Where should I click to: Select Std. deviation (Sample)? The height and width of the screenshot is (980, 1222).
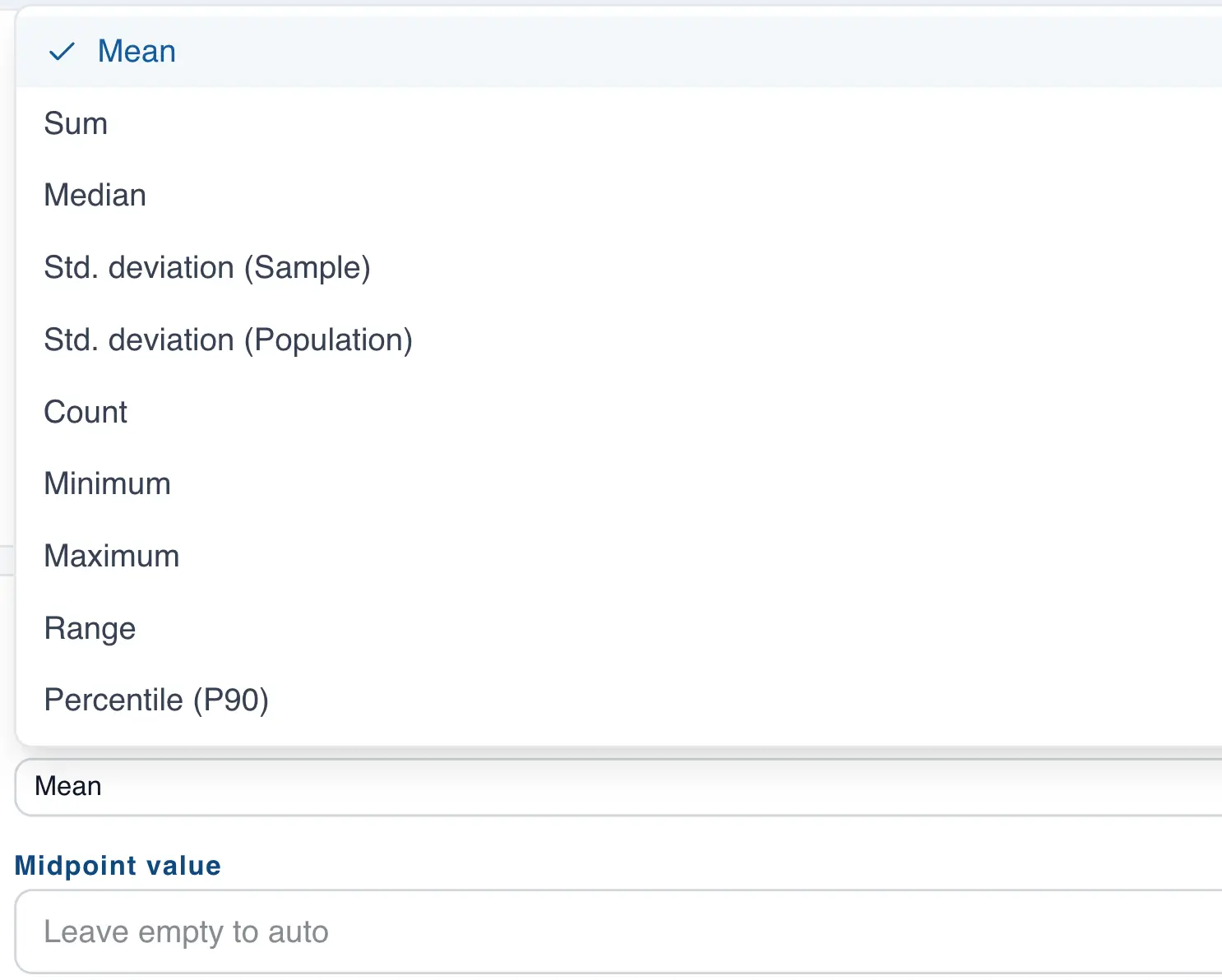coord(207,267)
